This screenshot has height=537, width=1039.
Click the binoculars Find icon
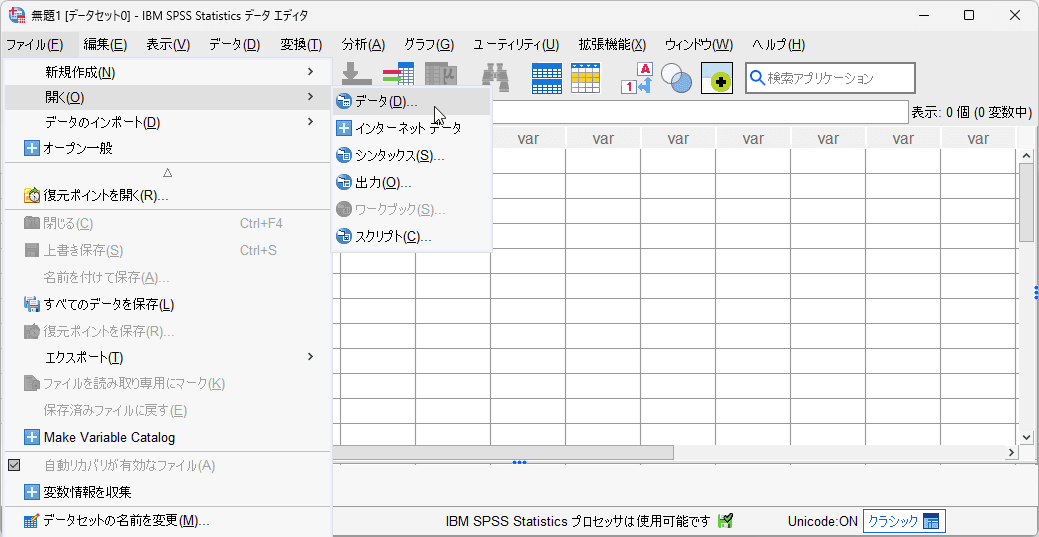coord(496,78)
